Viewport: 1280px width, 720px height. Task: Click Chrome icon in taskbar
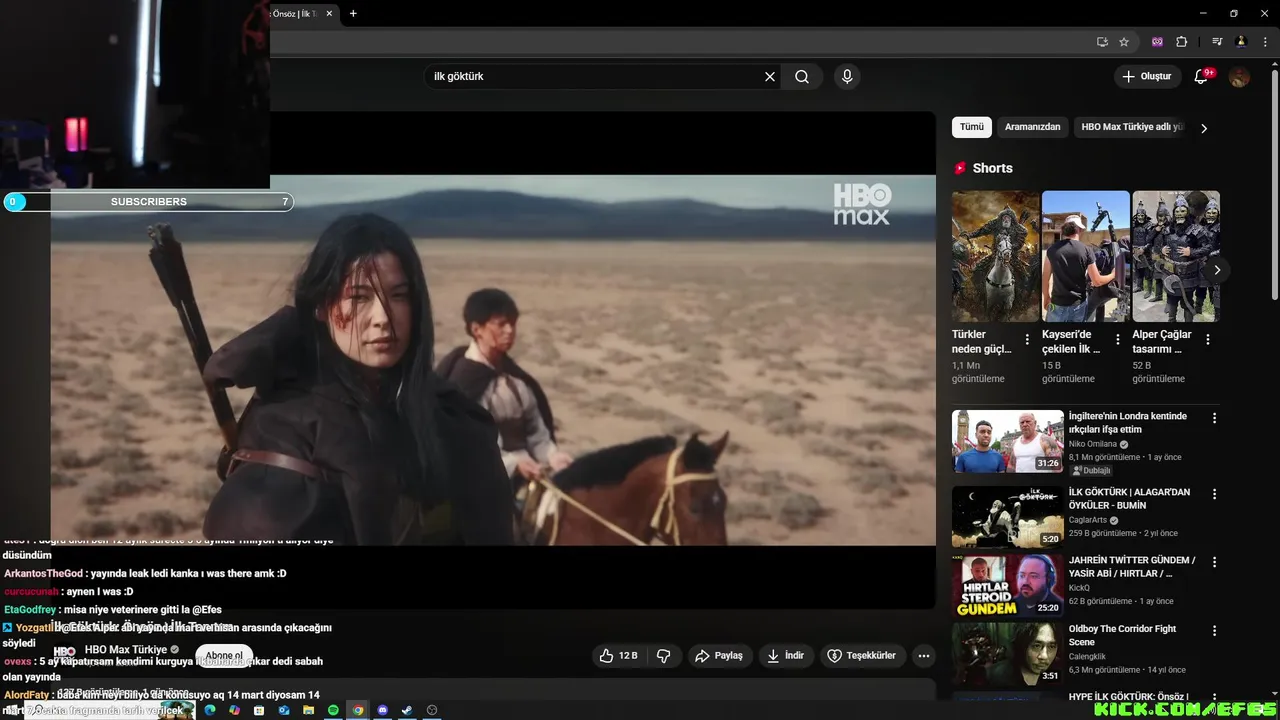[x=358, y=710]
